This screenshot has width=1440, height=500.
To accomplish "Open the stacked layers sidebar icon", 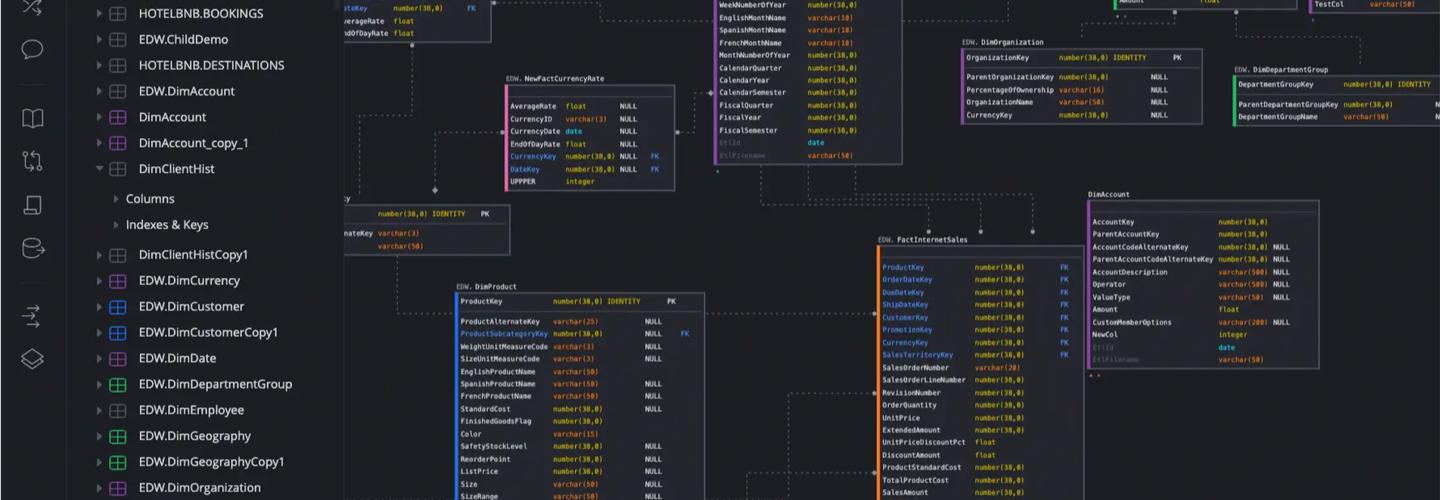I will [x=32, y=359].
